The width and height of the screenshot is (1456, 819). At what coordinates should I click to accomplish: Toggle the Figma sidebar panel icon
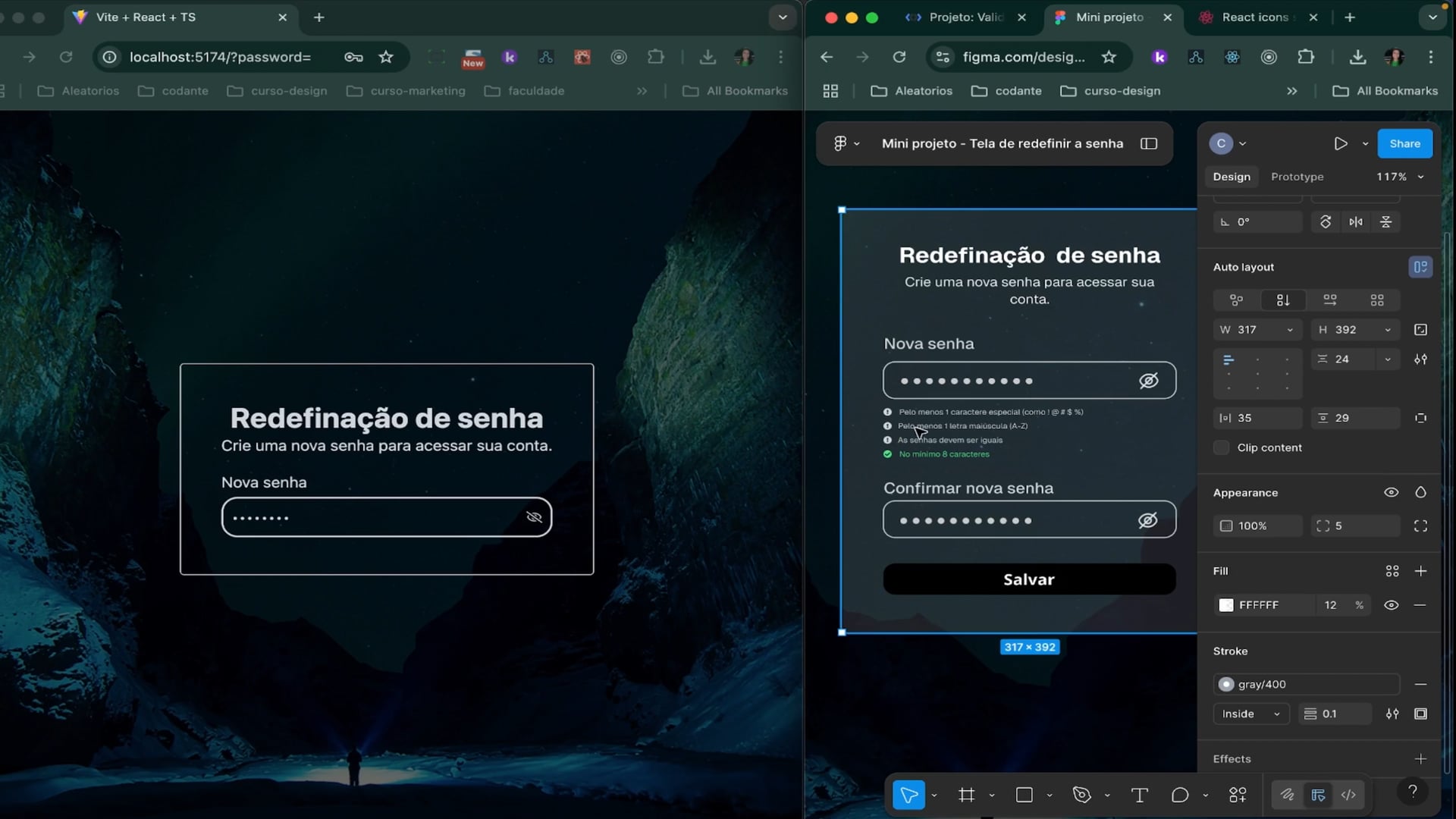(x=1149, y=143)
